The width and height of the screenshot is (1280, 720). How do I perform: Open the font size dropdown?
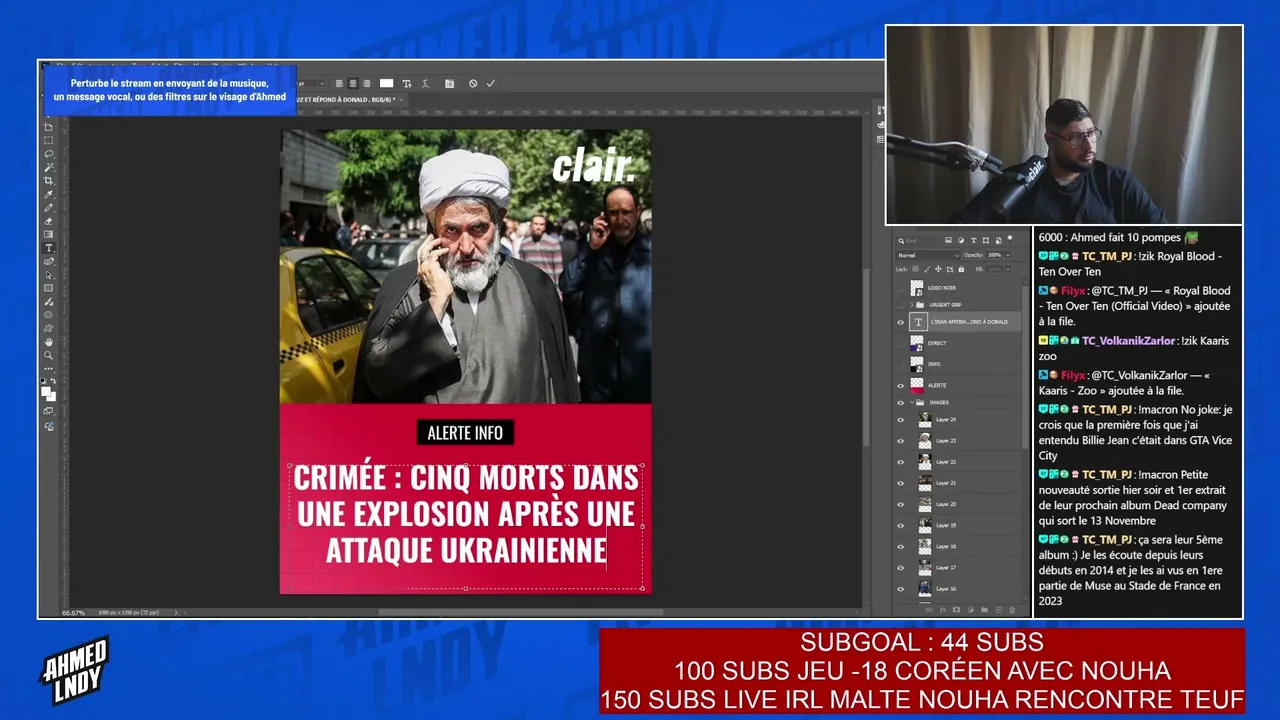[322, 83]
